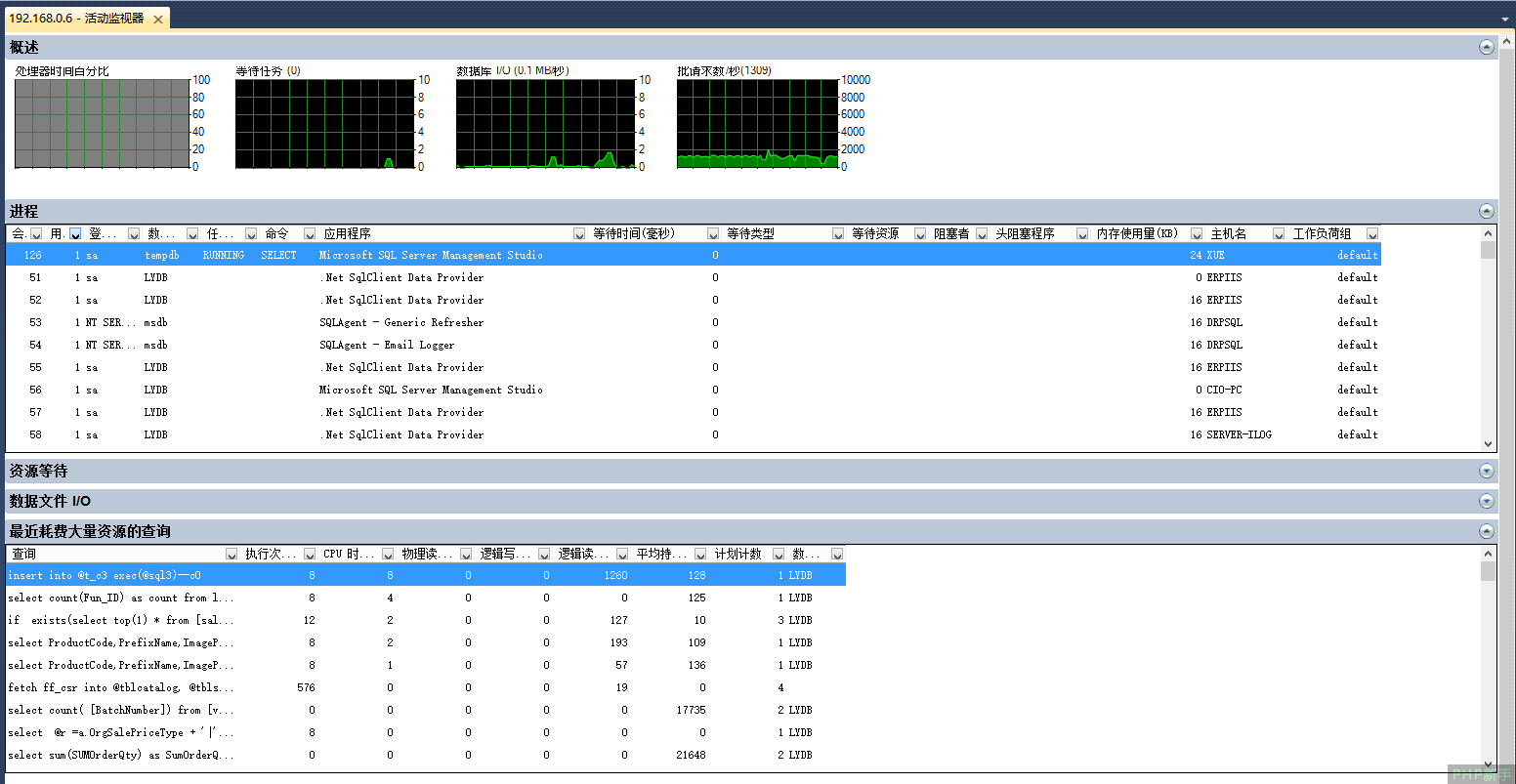The width and height of the screenshot is (1516, 784).
Task: Close the 192.168.0.6 - 活动监视器 tab
Action: pos(158,19)
